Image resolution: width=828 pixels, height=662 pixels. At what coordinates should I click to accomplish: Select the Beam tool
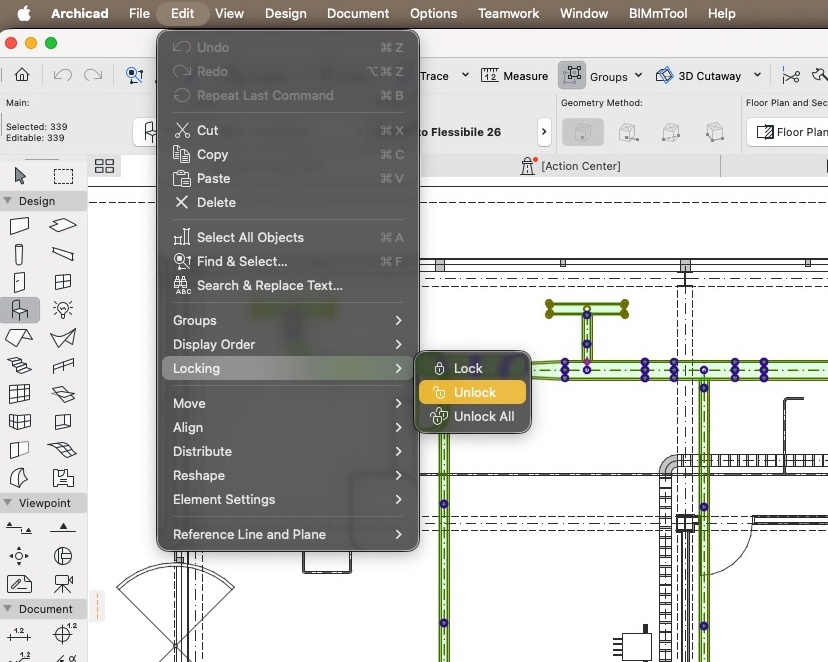click(63, 254)
